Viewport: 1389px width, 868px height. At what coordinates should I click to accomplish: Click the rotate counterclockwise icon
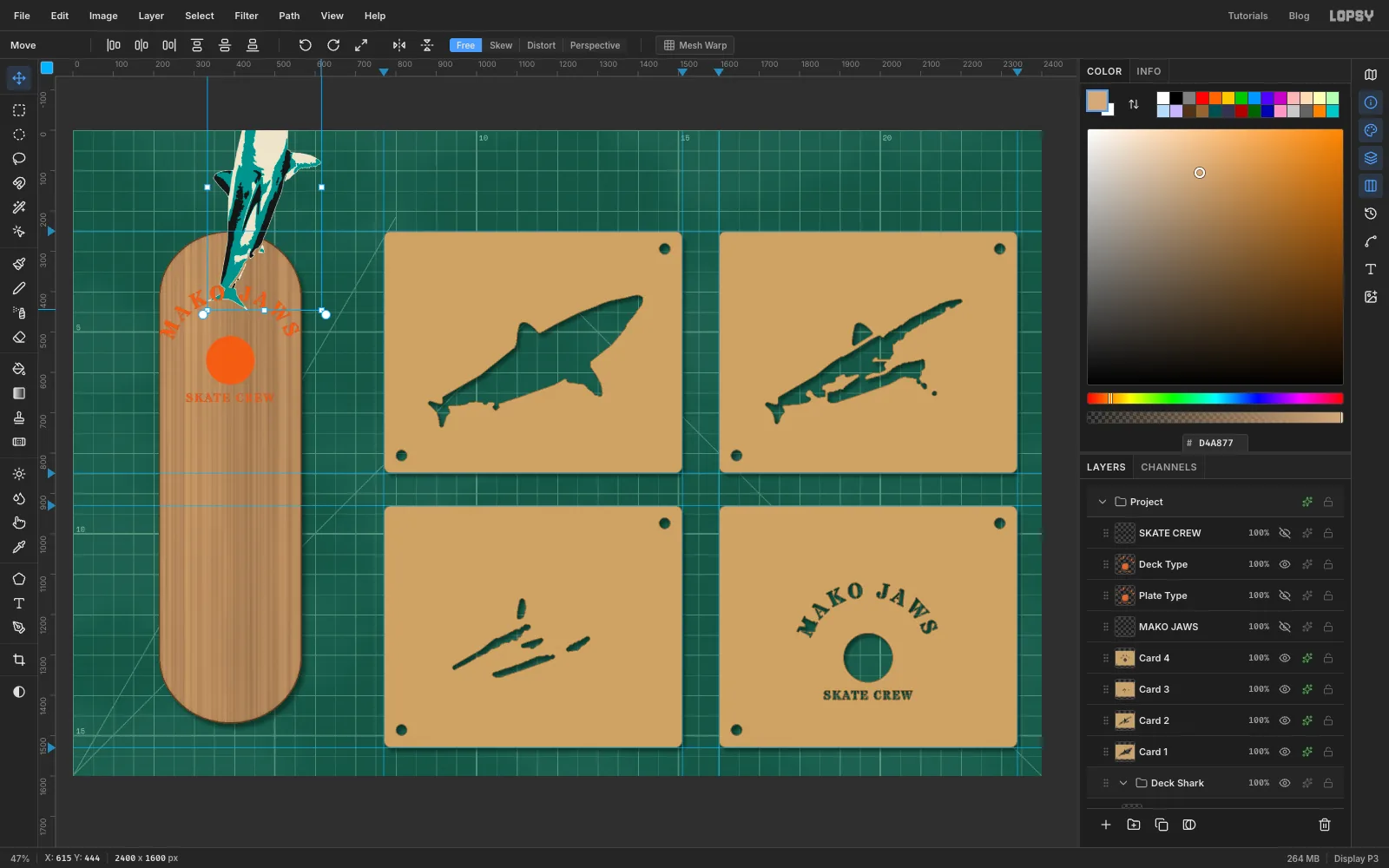click(306, 45)
